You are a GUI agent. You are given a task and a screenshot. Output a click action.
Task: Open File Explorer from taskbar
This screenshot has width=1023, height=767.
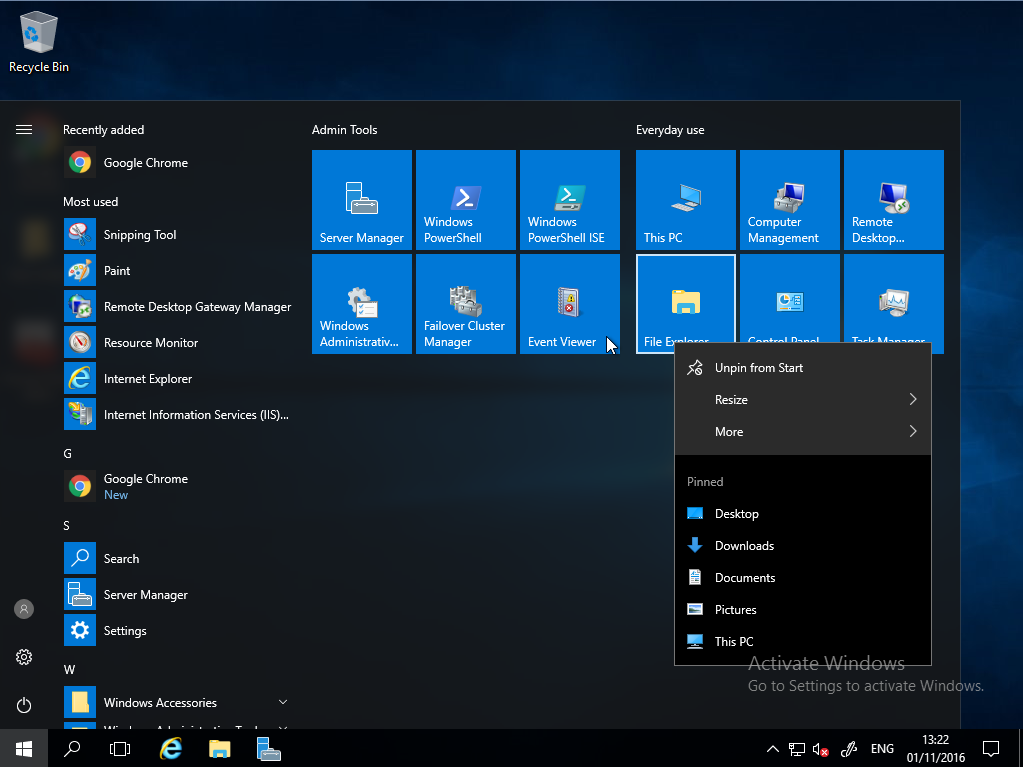pos(219,749)
